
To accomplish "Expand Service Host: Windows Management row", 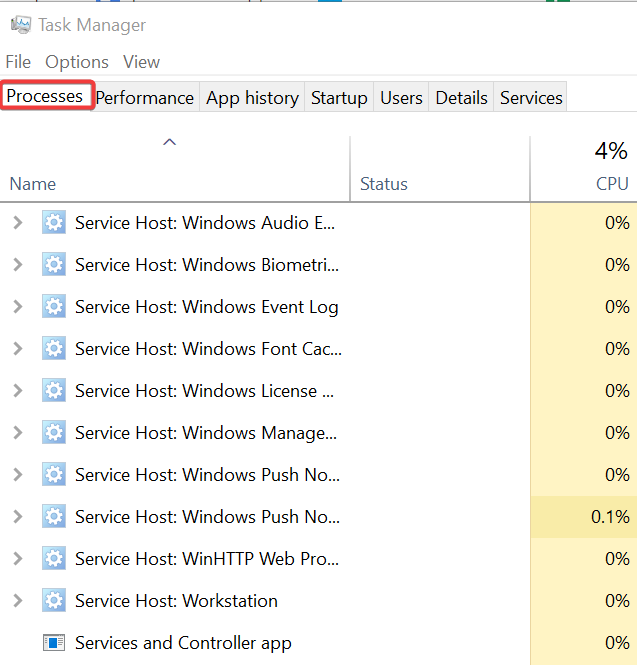I will point(17,433).
